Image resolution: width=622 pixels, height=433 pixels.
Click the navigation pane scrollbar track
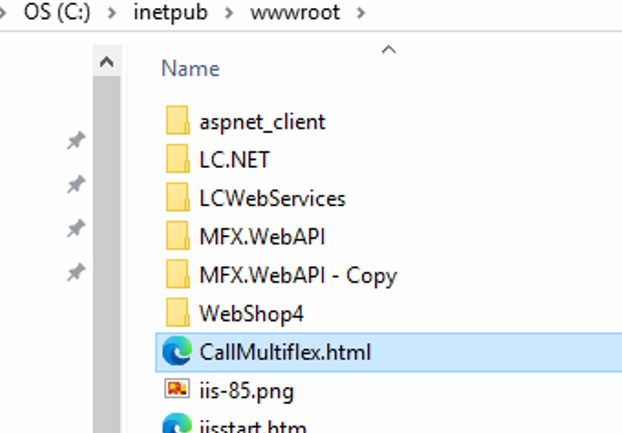click(106, 250)
